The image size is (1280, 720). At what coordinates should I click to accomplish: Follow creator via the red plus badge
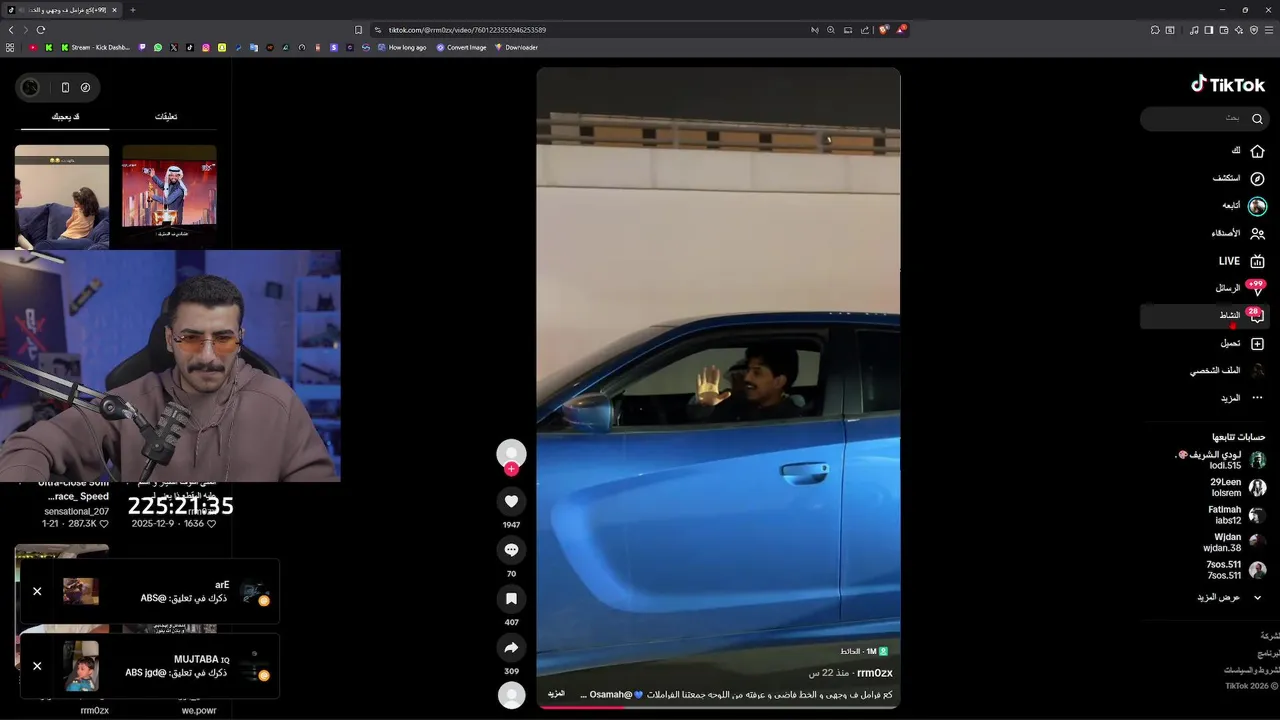(x=511, y=469)
